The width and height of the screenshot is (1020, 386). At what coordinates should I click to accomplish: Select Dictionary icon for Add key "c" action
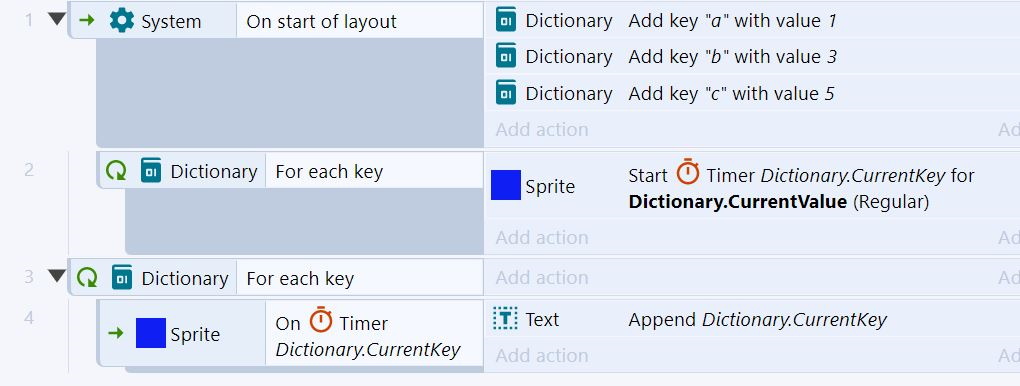(505, 93)
